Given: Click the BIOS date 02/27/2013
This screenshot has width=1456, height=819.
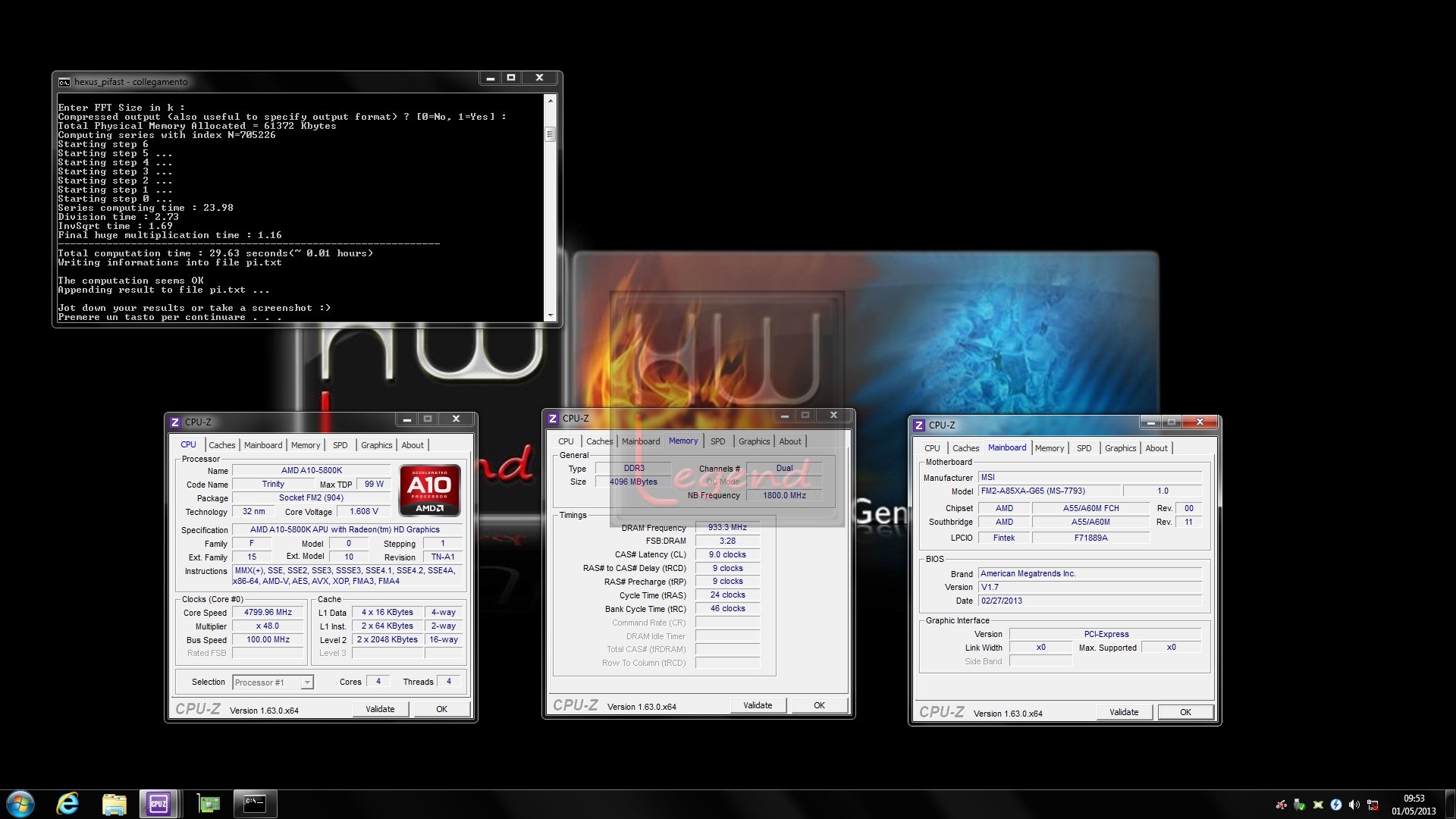Looking at the screenshot, I should (1090, 601).
